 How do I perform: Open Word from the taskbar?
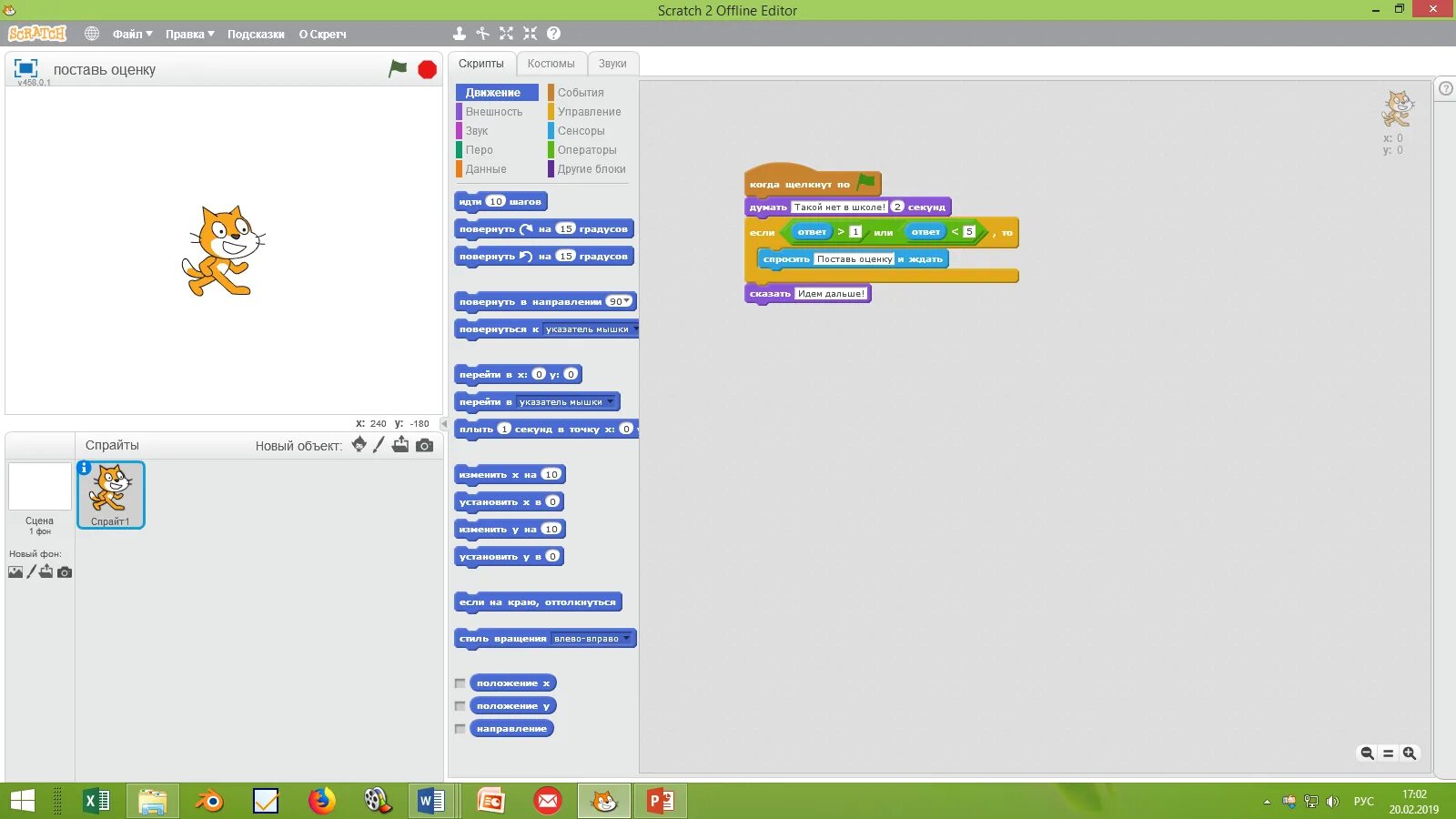point(431,801)
